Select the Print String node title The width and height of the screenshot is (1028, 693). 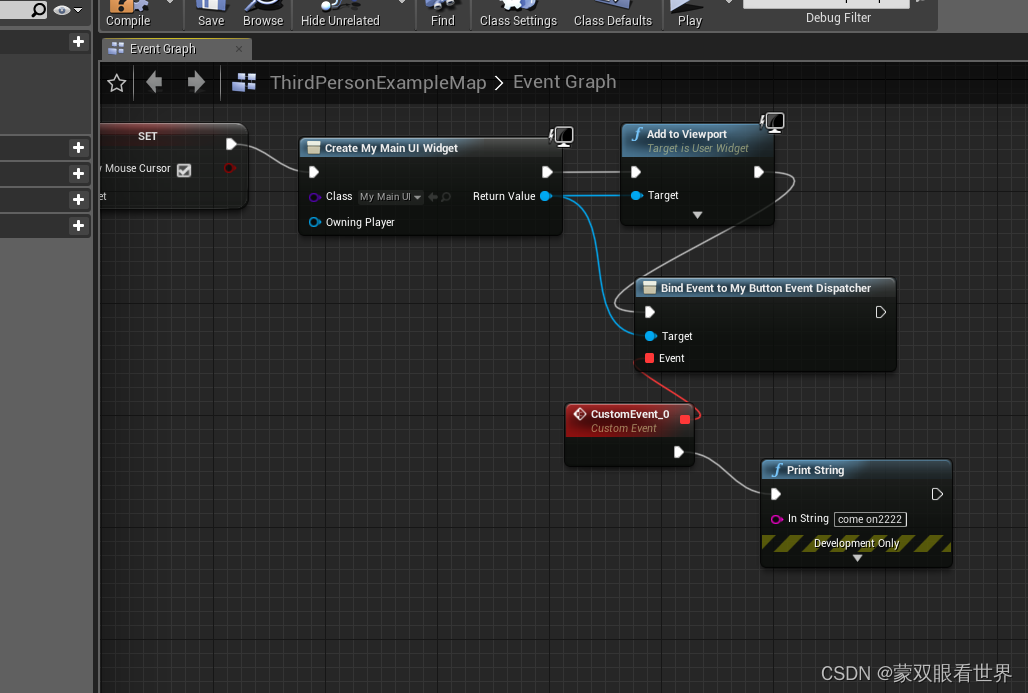(x=815, y=470)
